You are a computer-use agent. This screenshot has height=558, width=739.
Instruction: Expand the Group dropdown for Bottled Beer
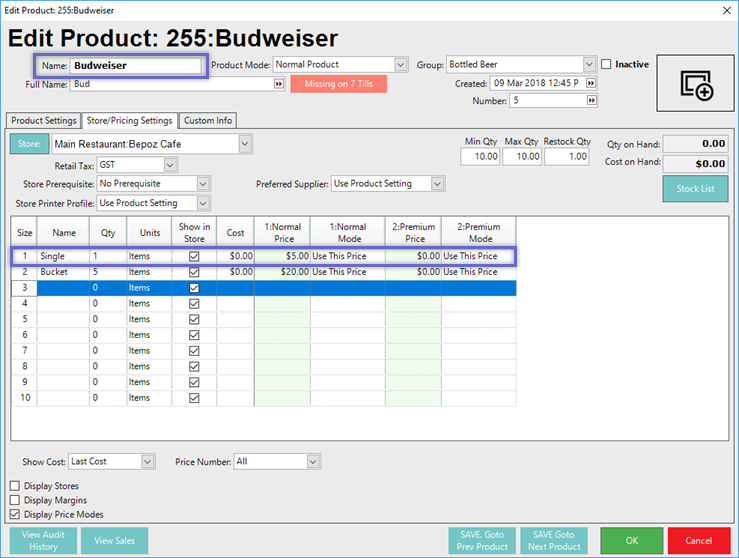(x=589, y=65)
